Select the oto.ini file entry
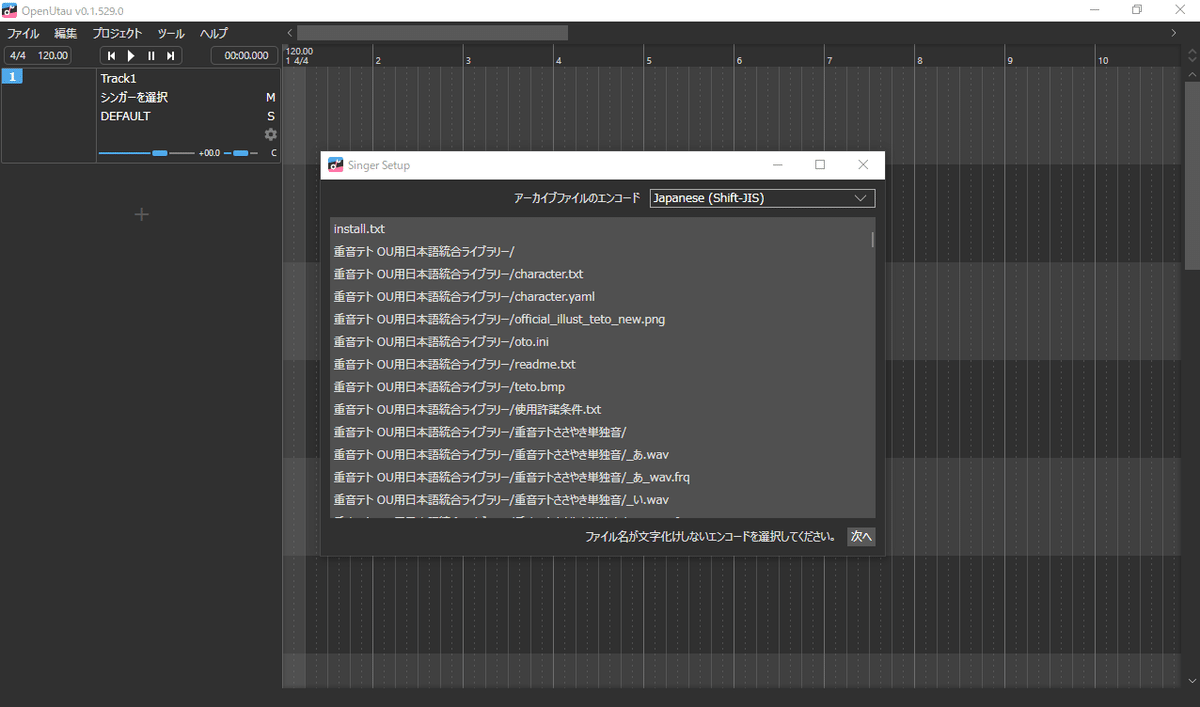Viewport: 1200px width, 707px height. (601, 342)
